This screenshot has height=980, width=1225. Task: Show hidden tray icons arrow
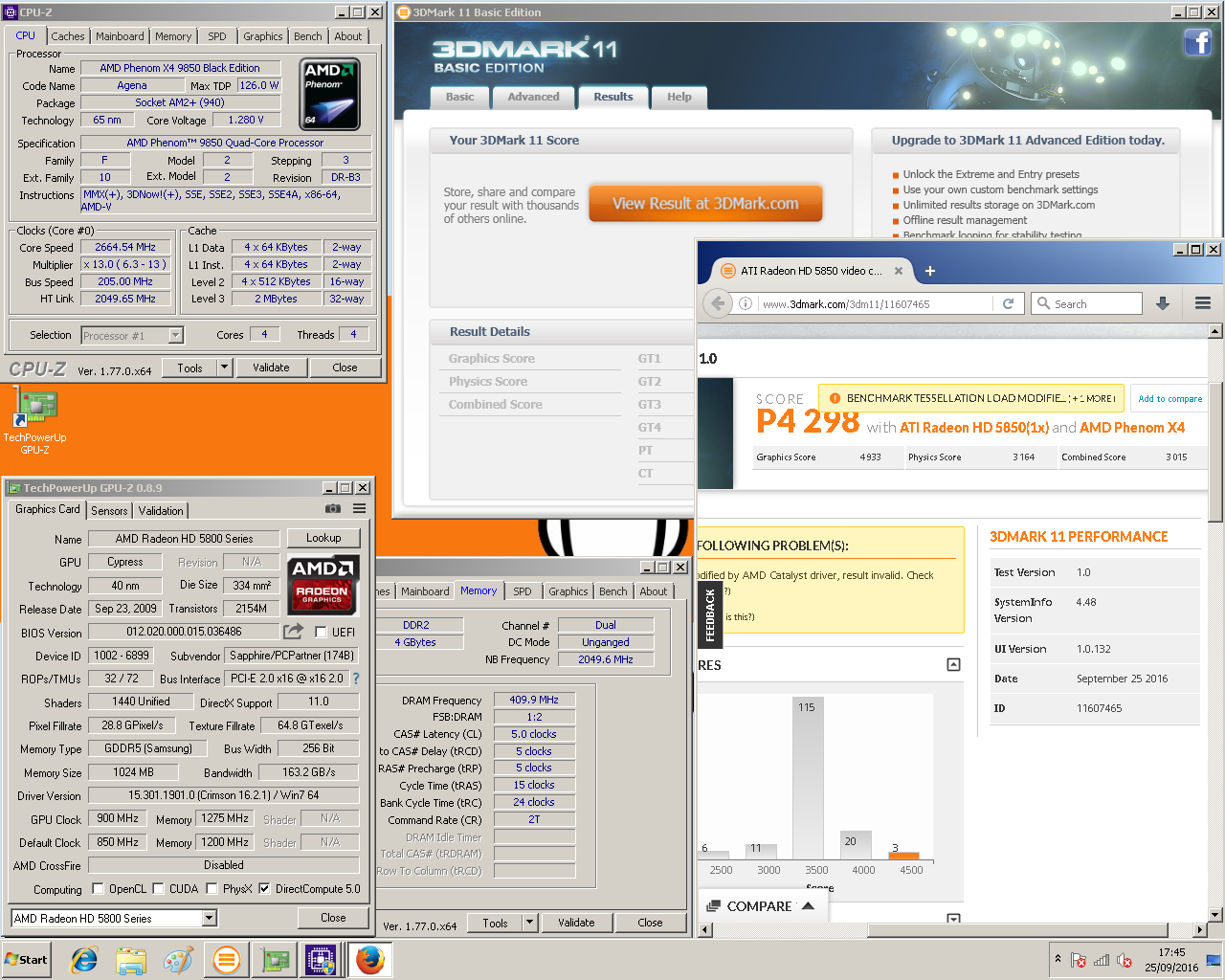(1058, 958)
